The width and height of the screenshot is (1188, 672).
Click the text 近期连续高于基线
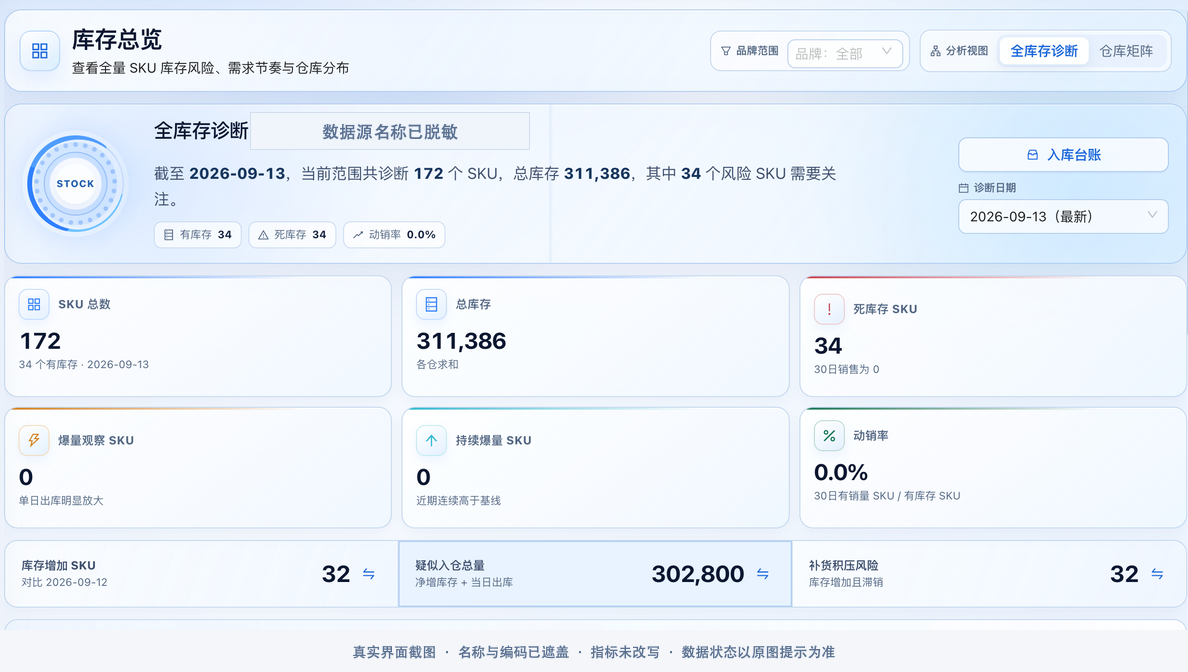[458, 501]
